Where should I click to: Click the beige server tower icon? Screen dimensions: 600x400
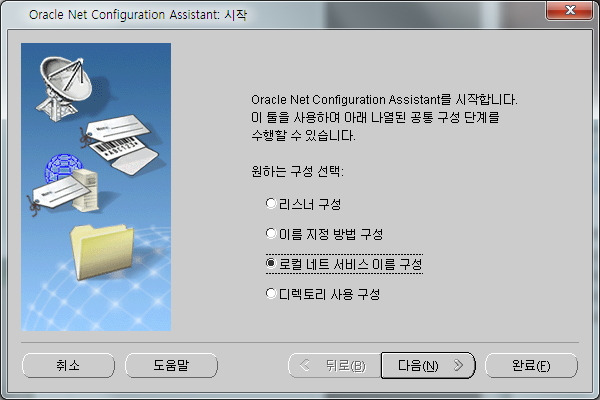coord(86,190)
